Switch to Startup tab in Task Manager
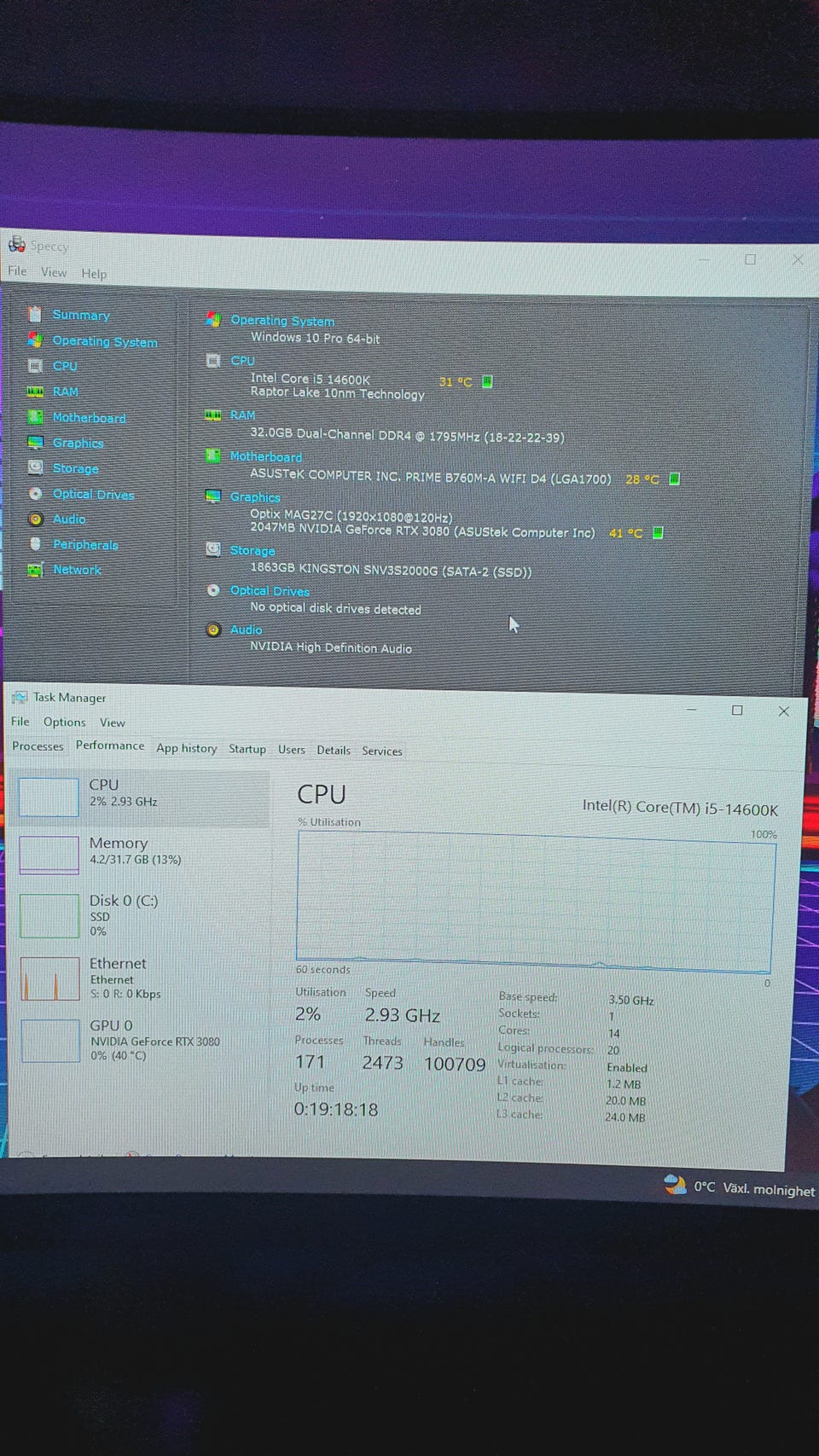 coord(247,748)
